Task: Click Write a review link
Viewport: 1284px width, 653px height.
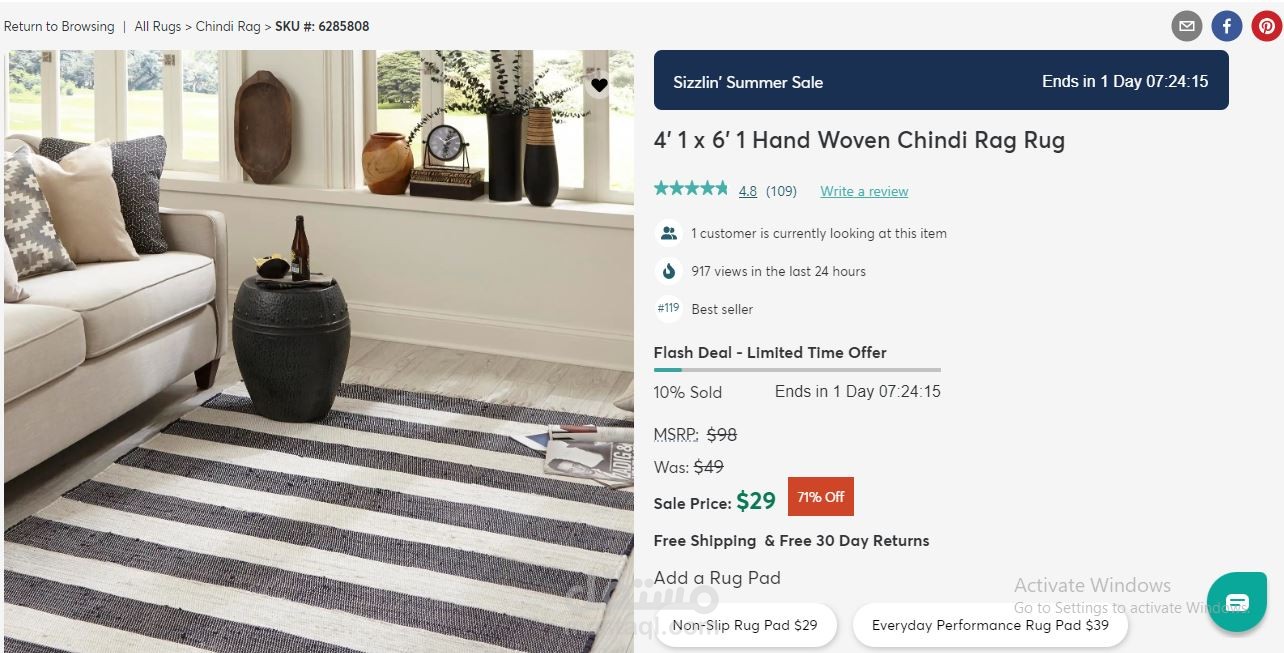Action: (864, 191)
